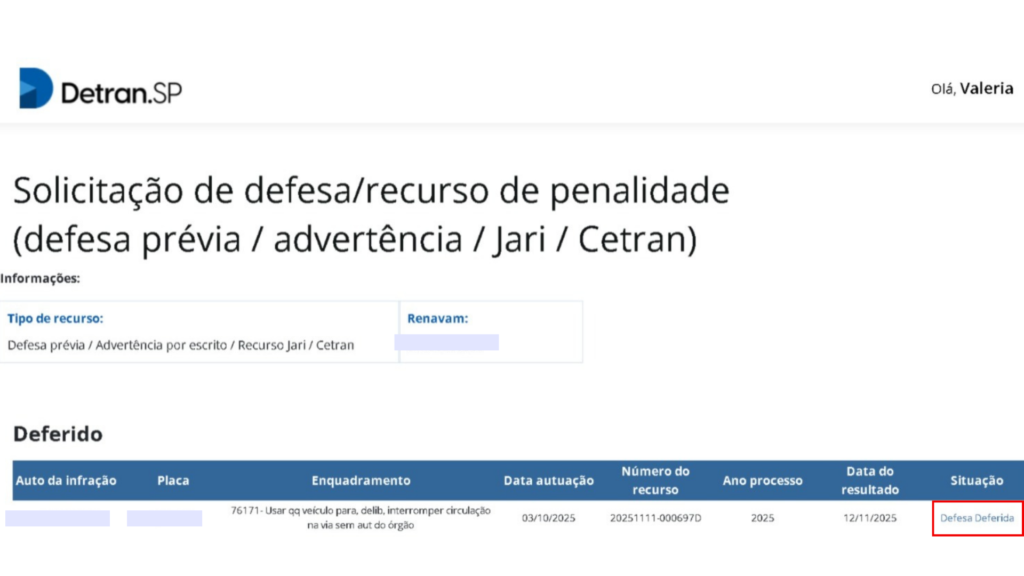The width and height of the screenshot is (1024, 576).
Task: Click the 03/10/2025 autuação date cell
Action: pyautogui.click(x=548, y=518)
